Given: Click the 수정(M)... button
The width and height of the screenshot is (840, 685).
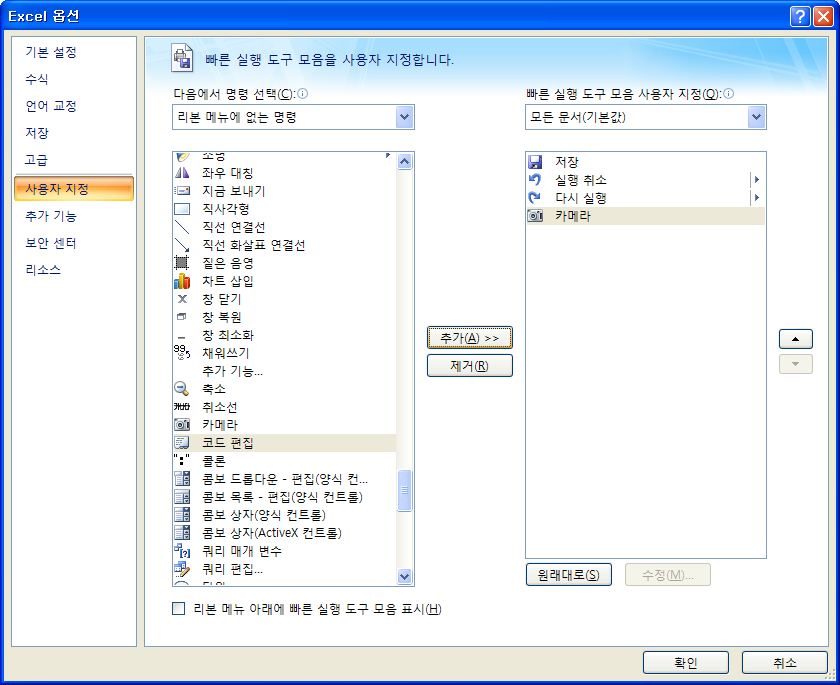Looking at the screenshot, I should tap(668, 575).
